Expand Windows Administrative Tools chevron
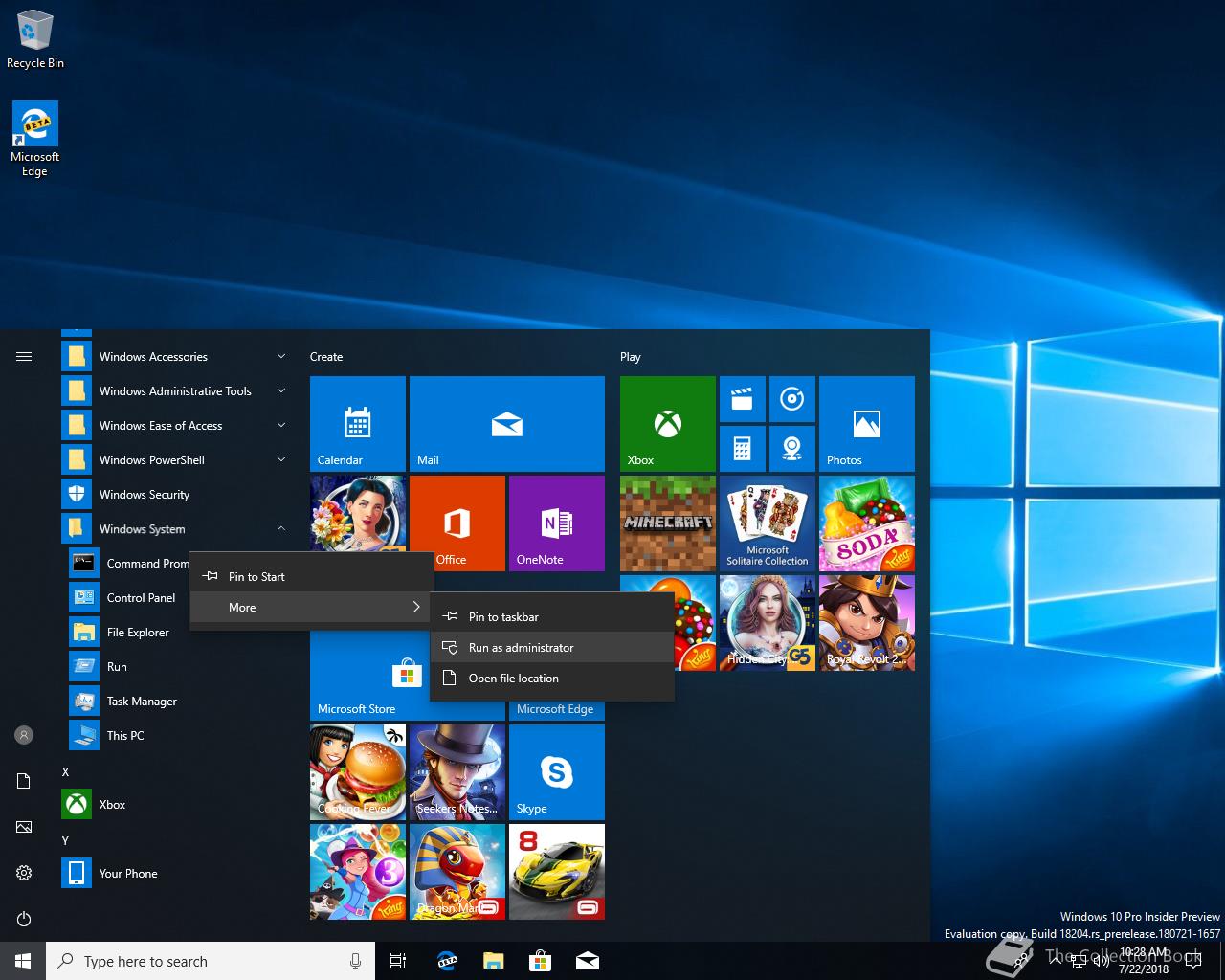1225x980 pixels. (x=281, y=391)
